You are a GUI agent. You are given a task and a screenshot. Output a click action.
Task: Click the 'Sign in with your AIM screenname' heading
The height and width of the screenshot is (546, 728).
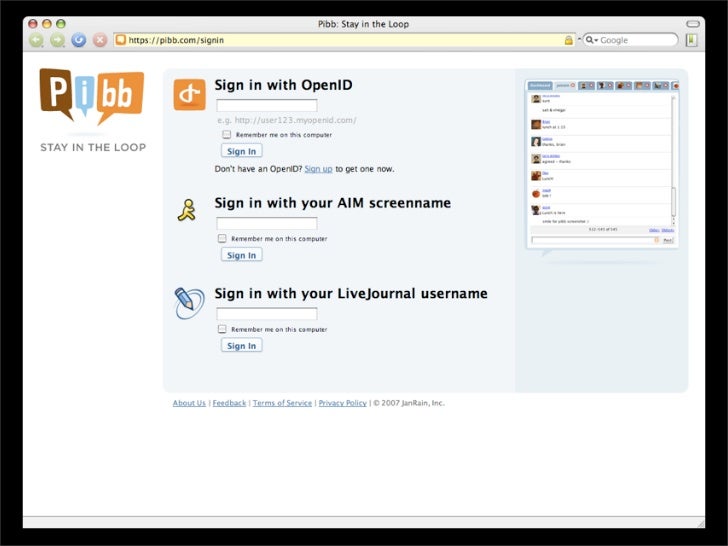tap(332, 203)
